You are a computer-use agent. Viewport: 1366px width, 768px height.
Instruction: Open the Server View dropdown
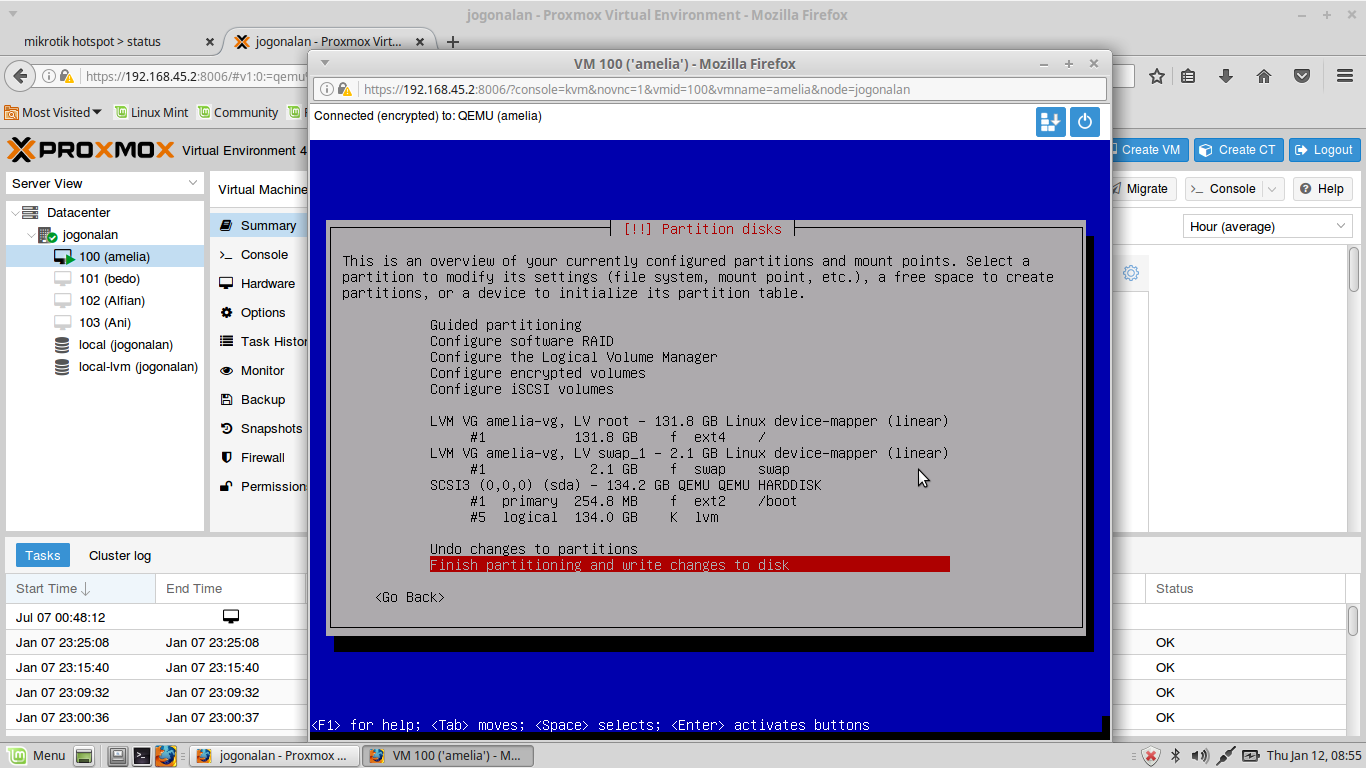coord(105,183)
